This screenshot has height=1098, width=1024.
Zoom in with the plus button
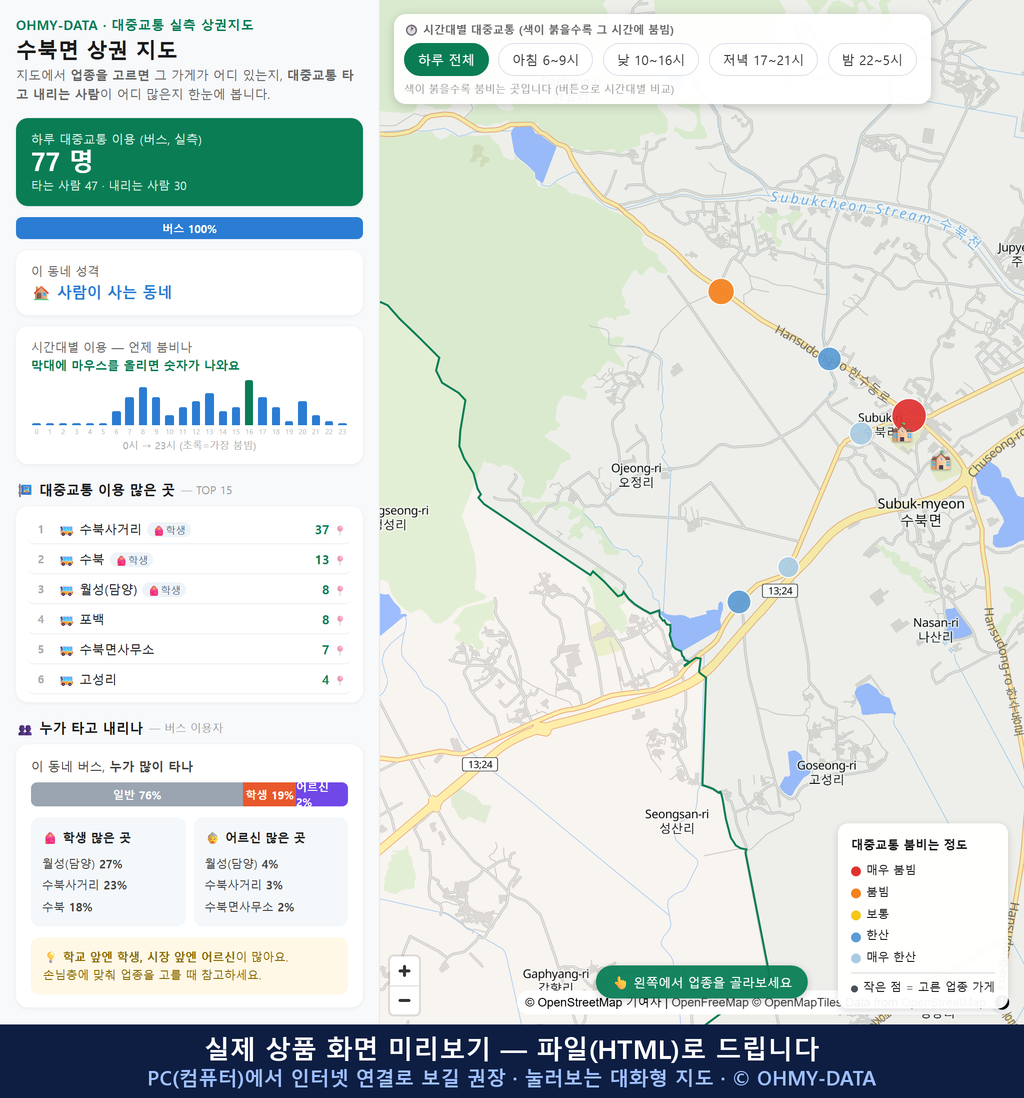(x=404, y=971)
